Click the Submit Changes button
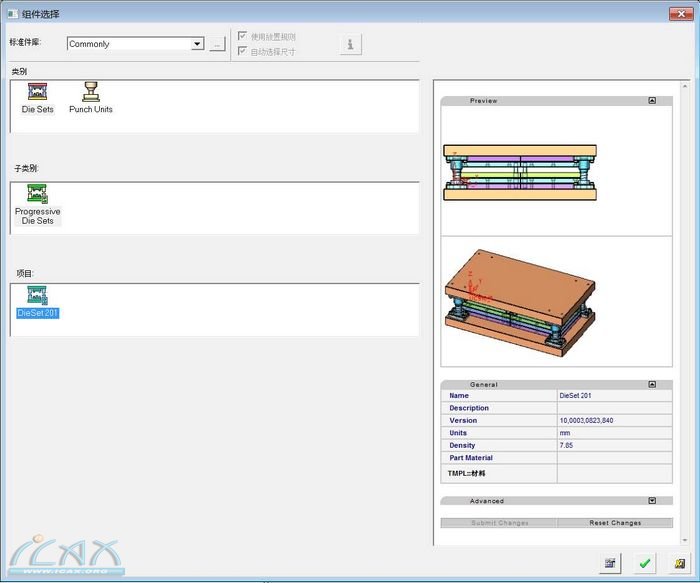Viewport: 700px width, 583px height. (499, 523)
